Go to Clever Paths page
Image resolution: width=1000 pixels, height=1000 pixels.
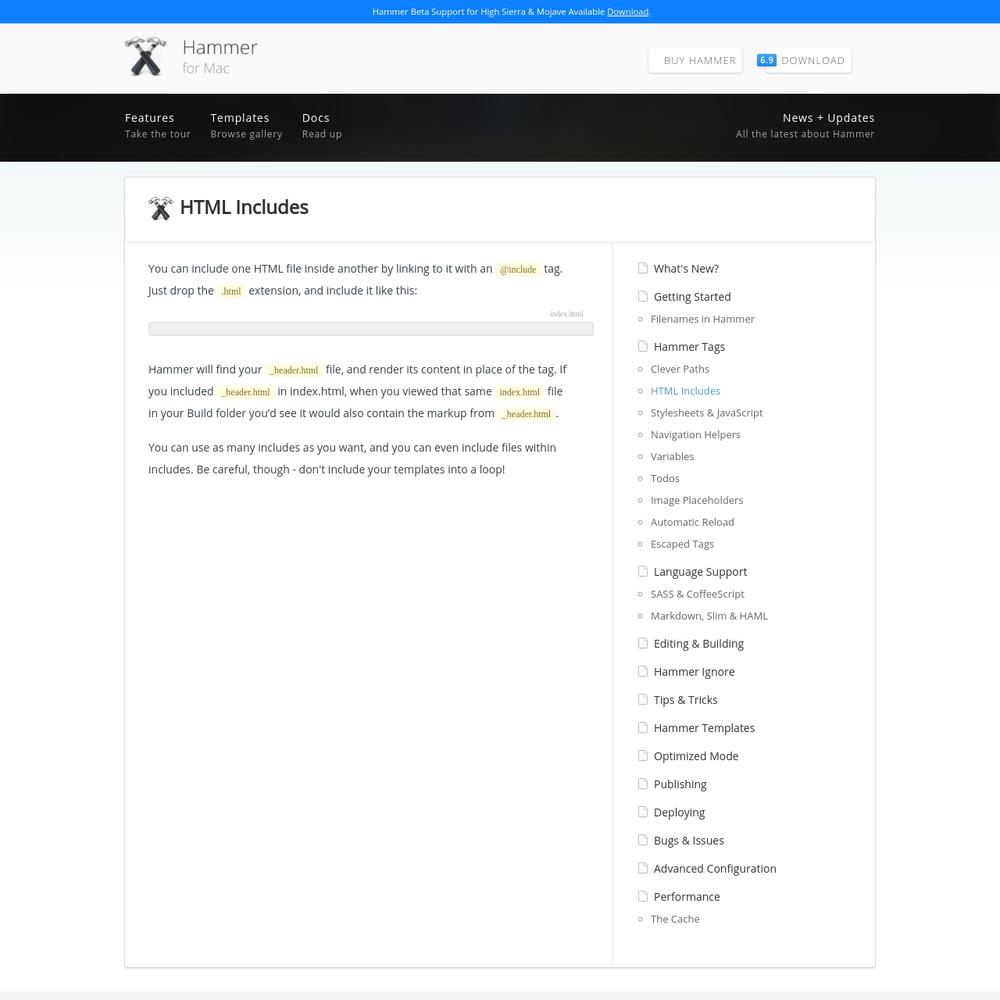coord(680,369)
